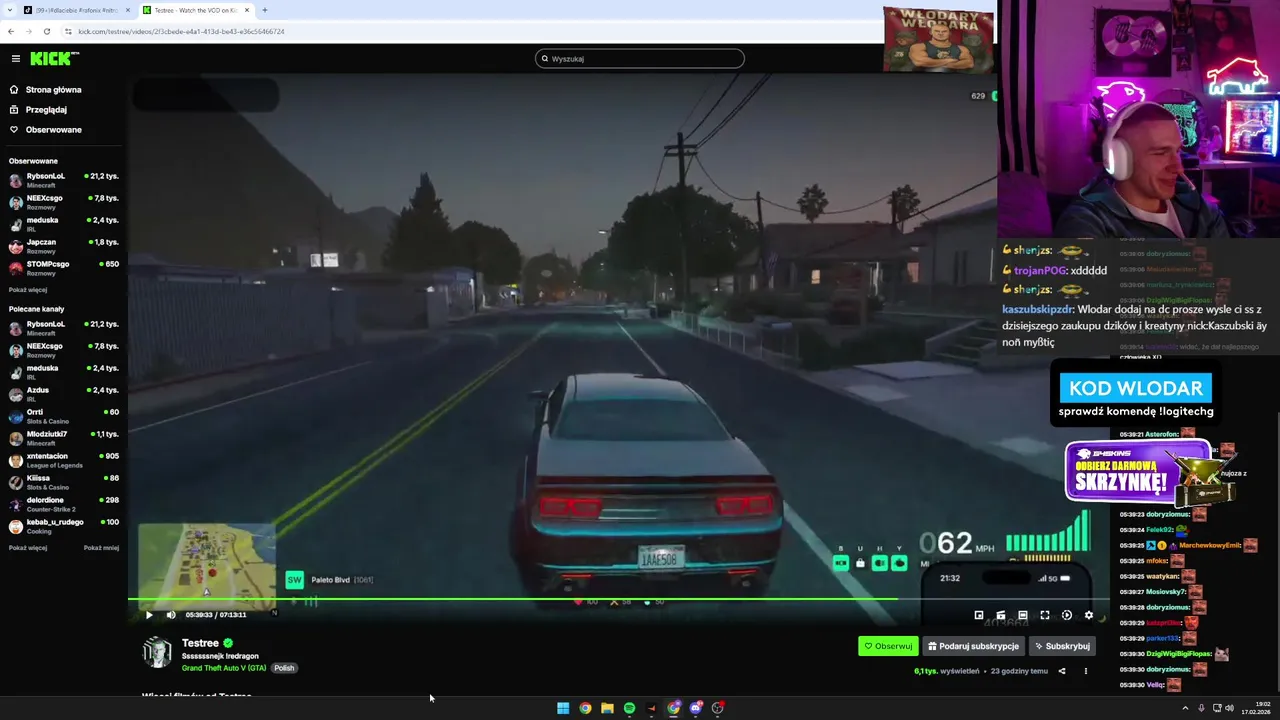This screenshot has height=720, width=1280.
Task: Open Grand Theft Auto V category link
Action: (x=224, y=668)
